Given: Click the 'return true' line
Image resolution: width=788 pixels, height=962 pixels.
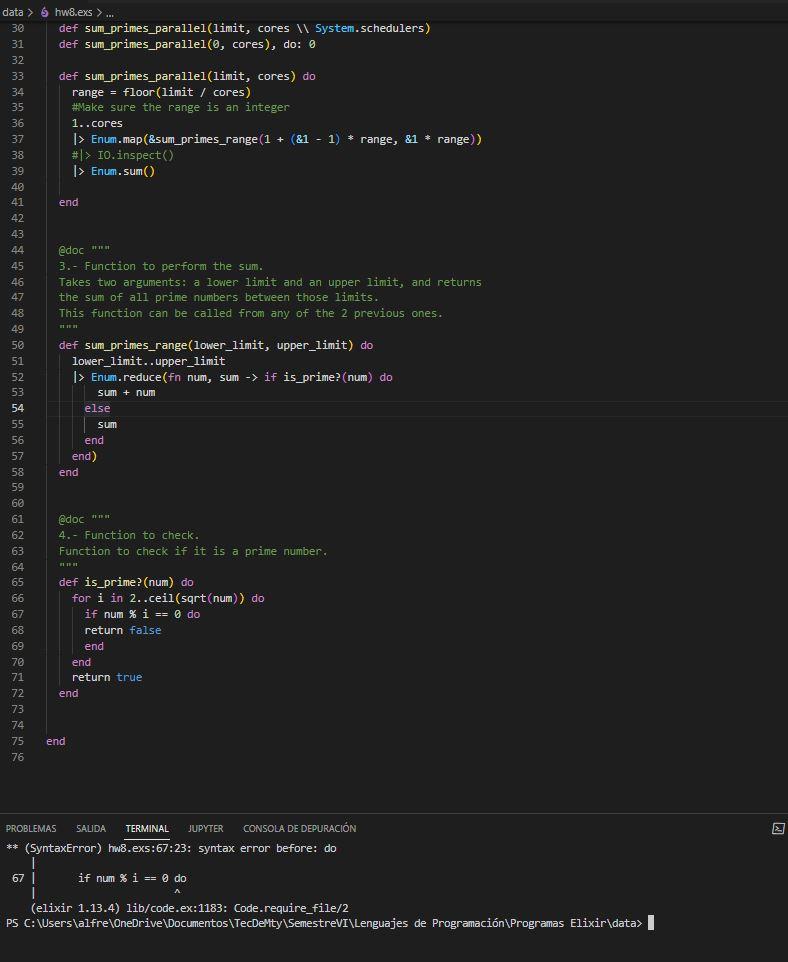Looking at the screenshot, I should pos(107,677).
